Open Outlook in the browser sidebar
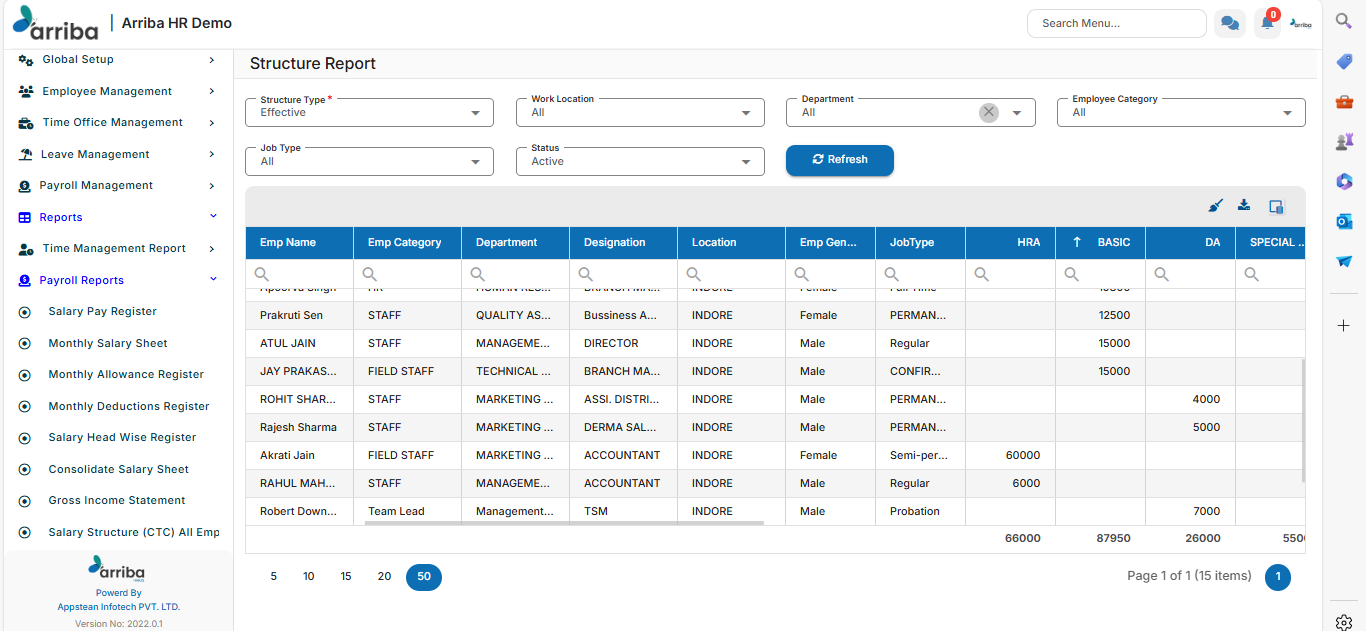 [1344, 221]
